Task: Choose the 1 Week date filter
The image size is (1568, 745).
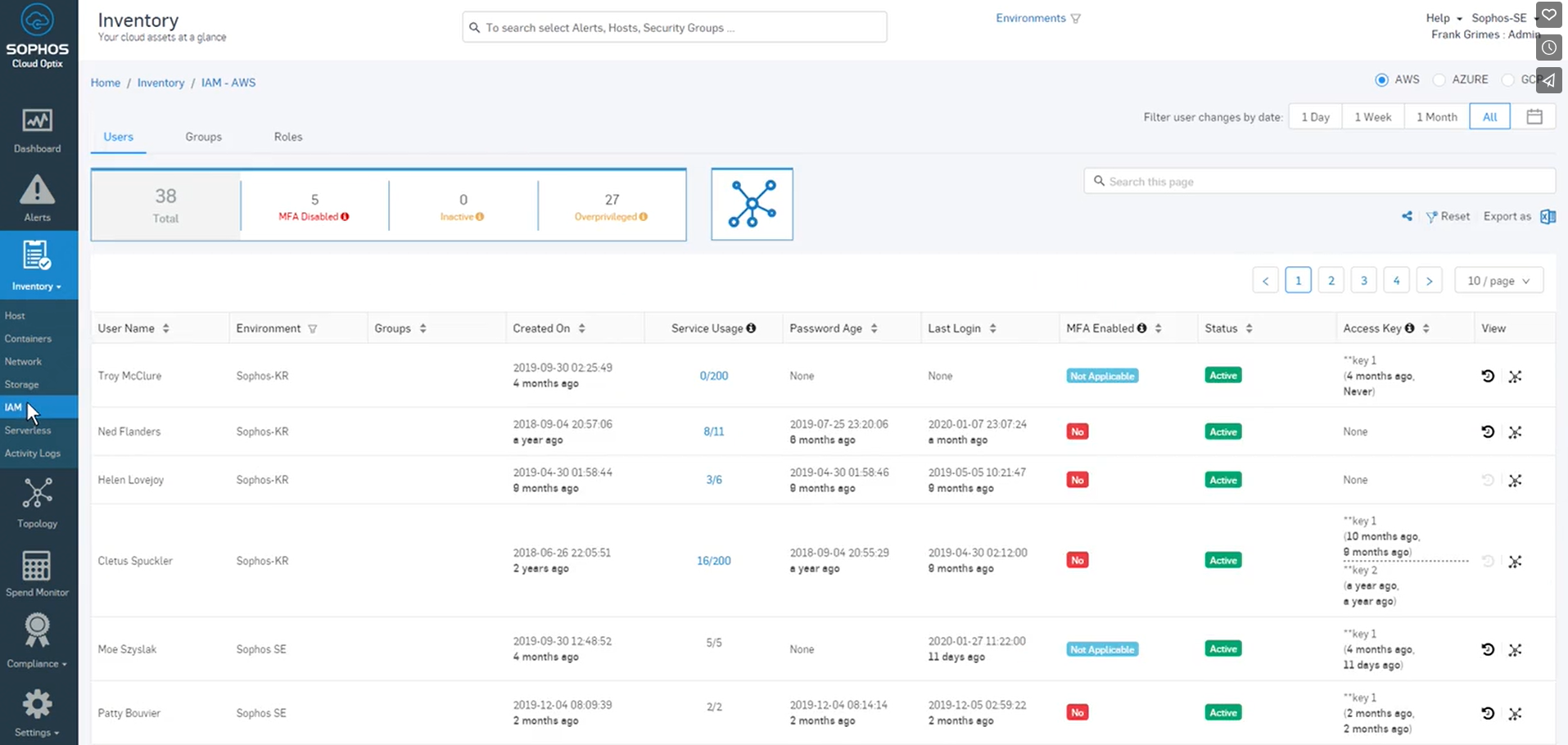Action: 1372,117
